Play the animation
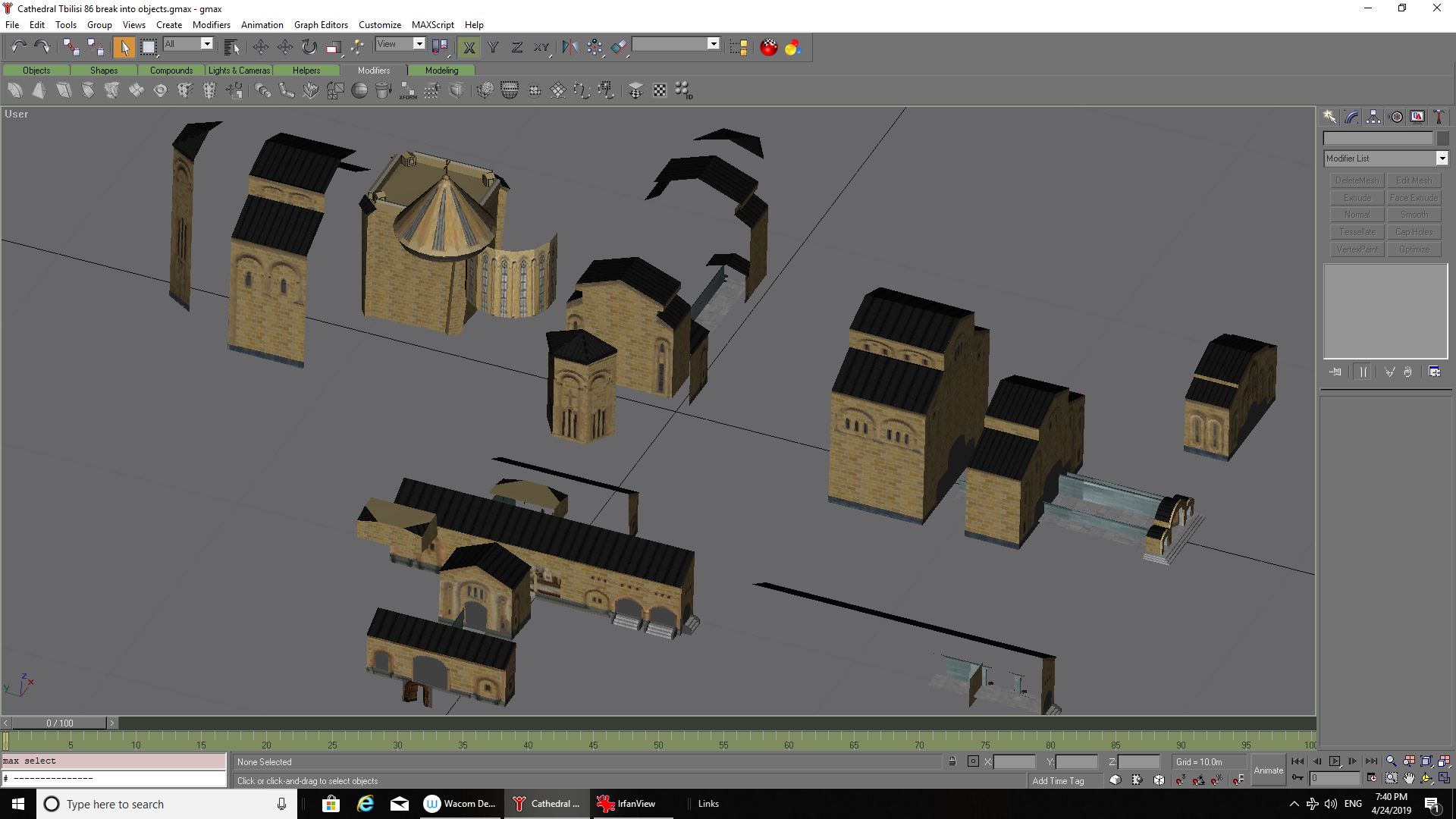Viewport: 1456px width, 819px height. [x=1335, y=761]
